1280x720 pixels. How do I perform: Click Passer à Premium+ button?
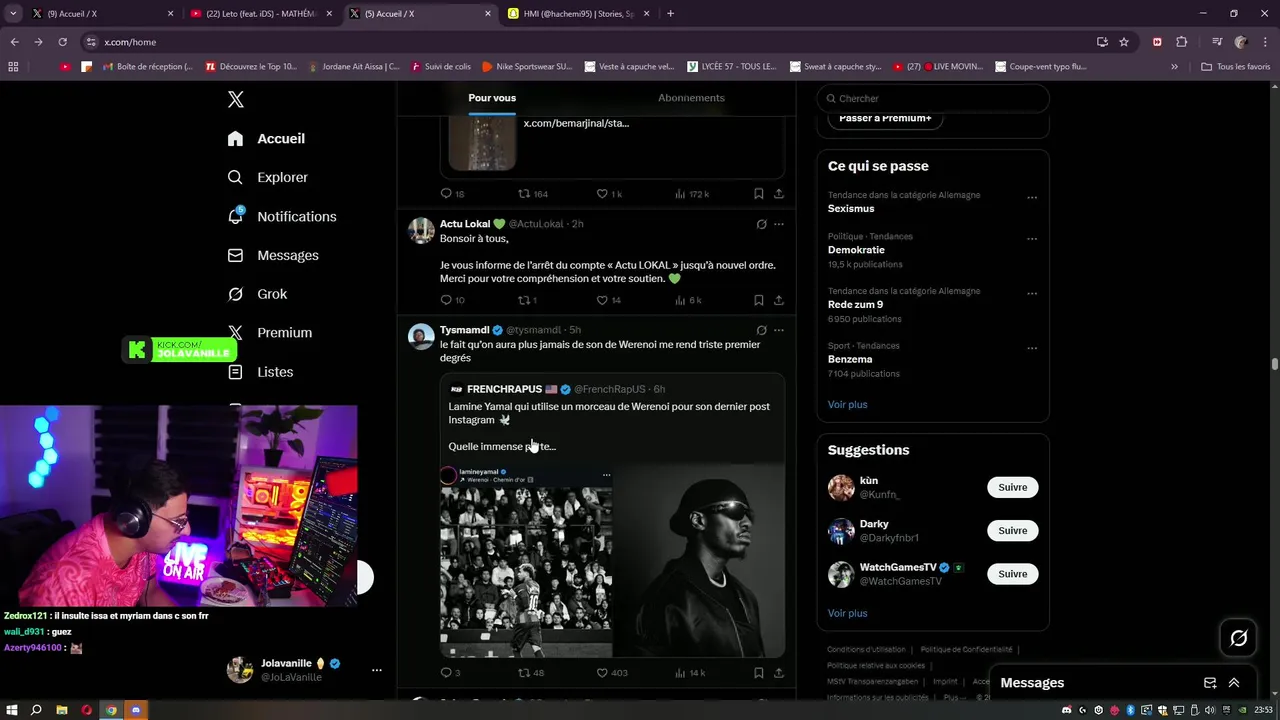(x=885, y=118)
